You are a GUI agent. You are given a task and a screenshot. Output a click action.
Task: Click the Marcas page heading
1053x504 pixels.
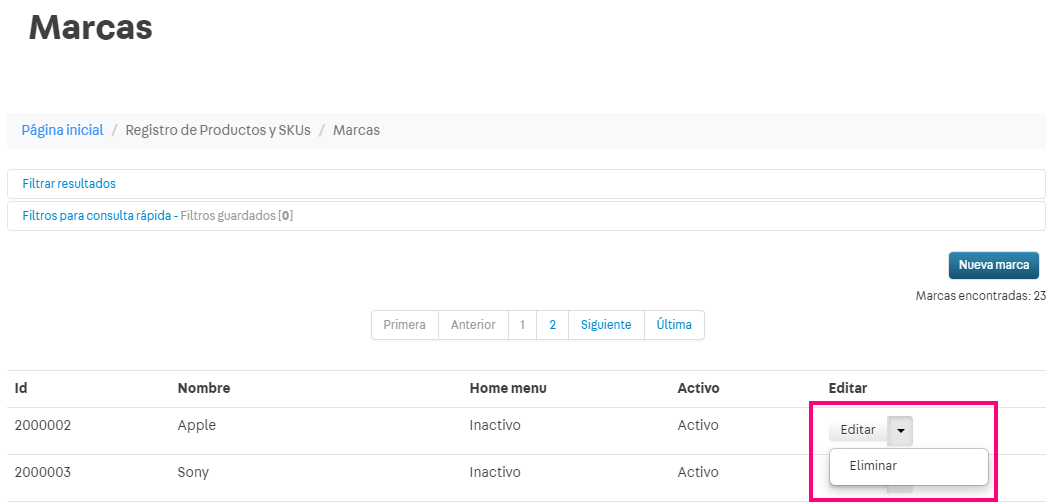click(91, 28)
